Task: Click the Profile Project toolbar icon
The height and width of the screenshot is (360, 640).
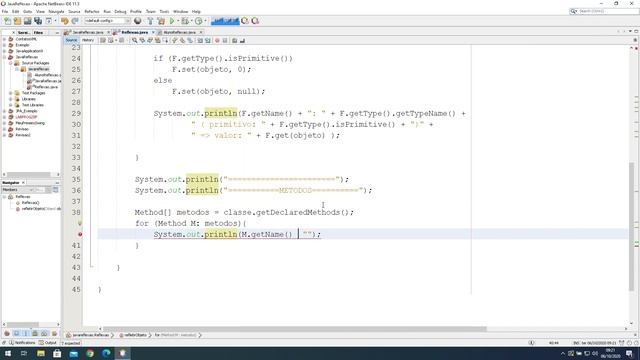Action: pyautogui.click(x=199, y=21)
